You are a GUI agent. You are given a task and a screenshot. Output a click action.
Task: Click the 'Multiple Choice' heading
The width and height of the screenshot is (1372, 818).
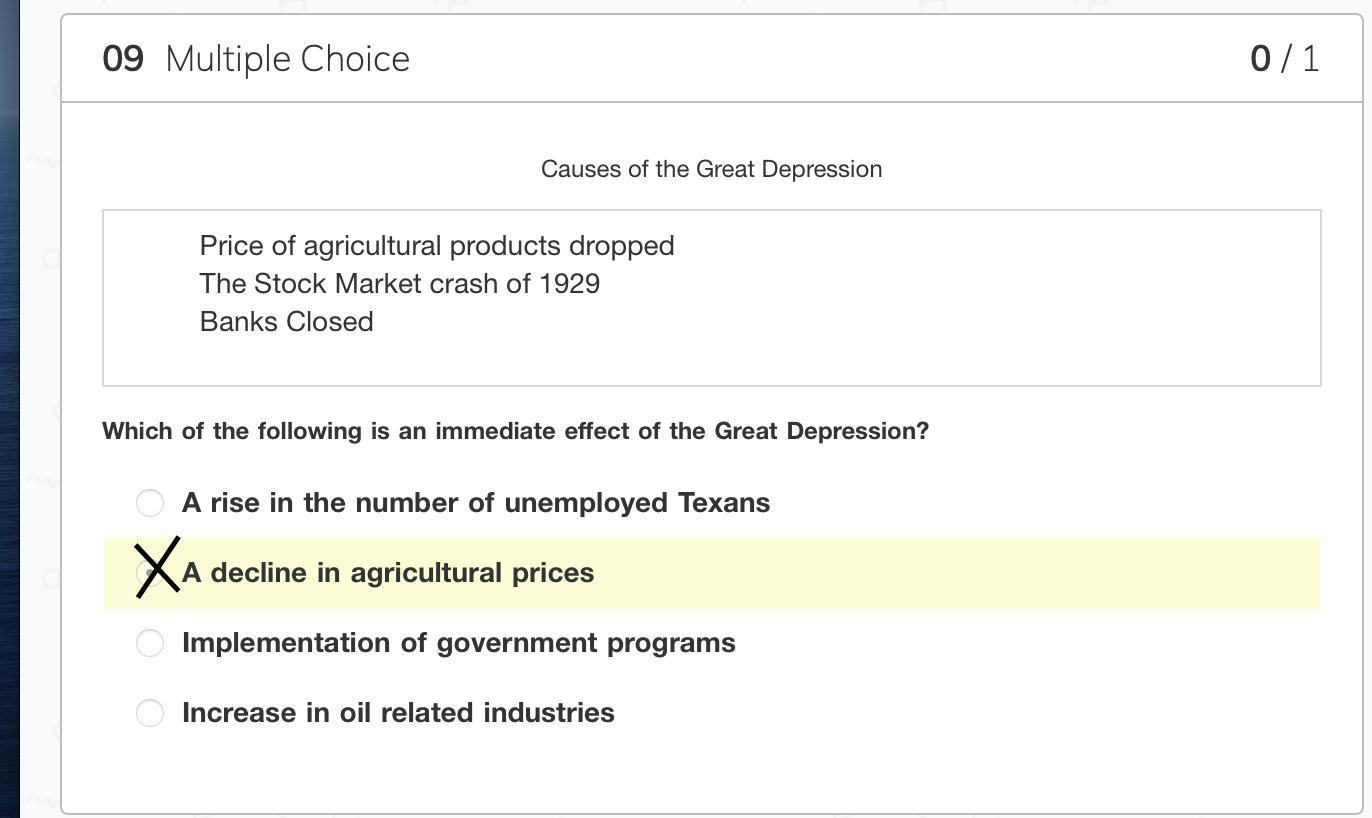pyautogui.click(x=287, y=59)
